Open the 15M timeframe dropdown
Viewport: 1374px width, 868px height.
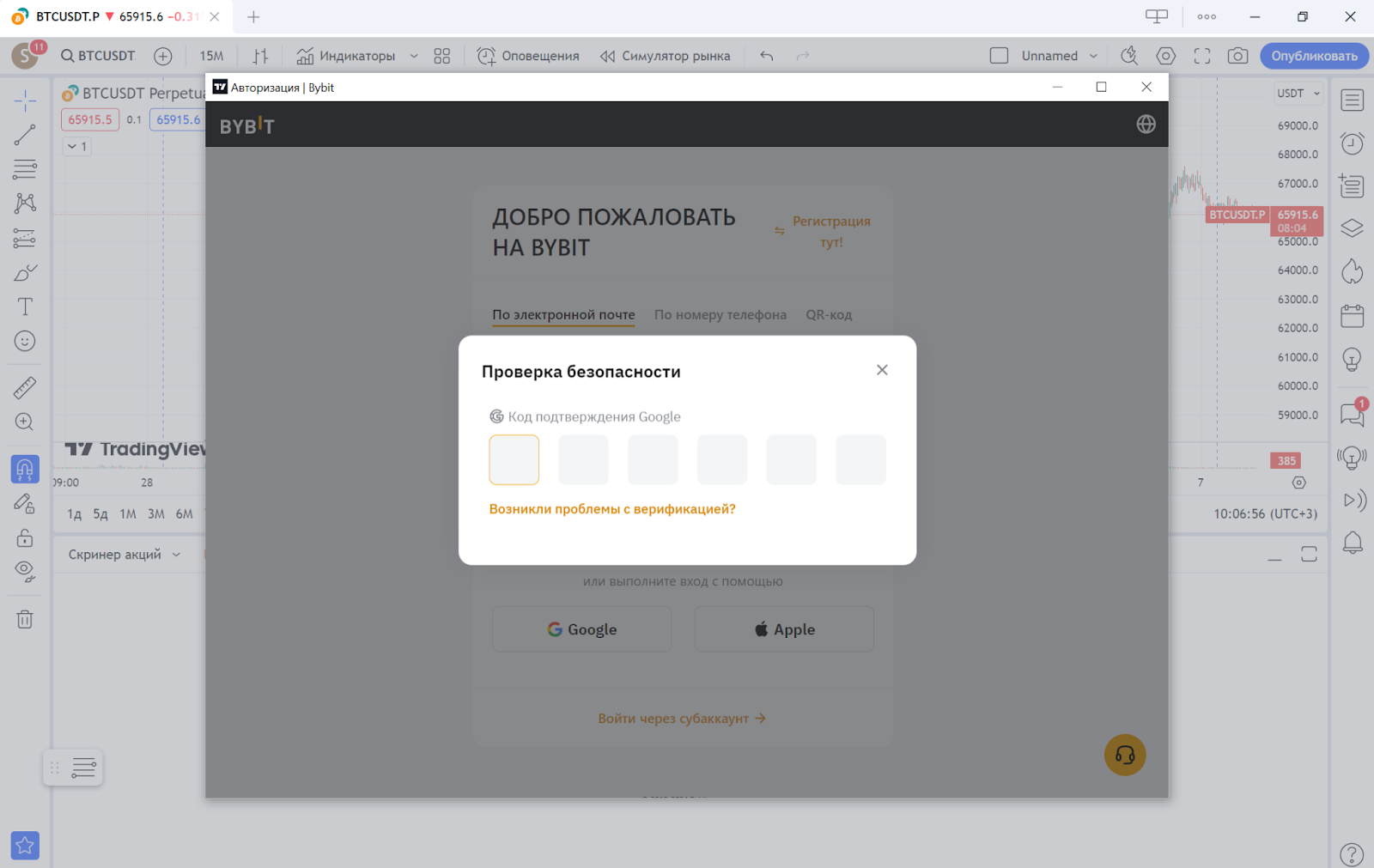(x=211, y=56)
